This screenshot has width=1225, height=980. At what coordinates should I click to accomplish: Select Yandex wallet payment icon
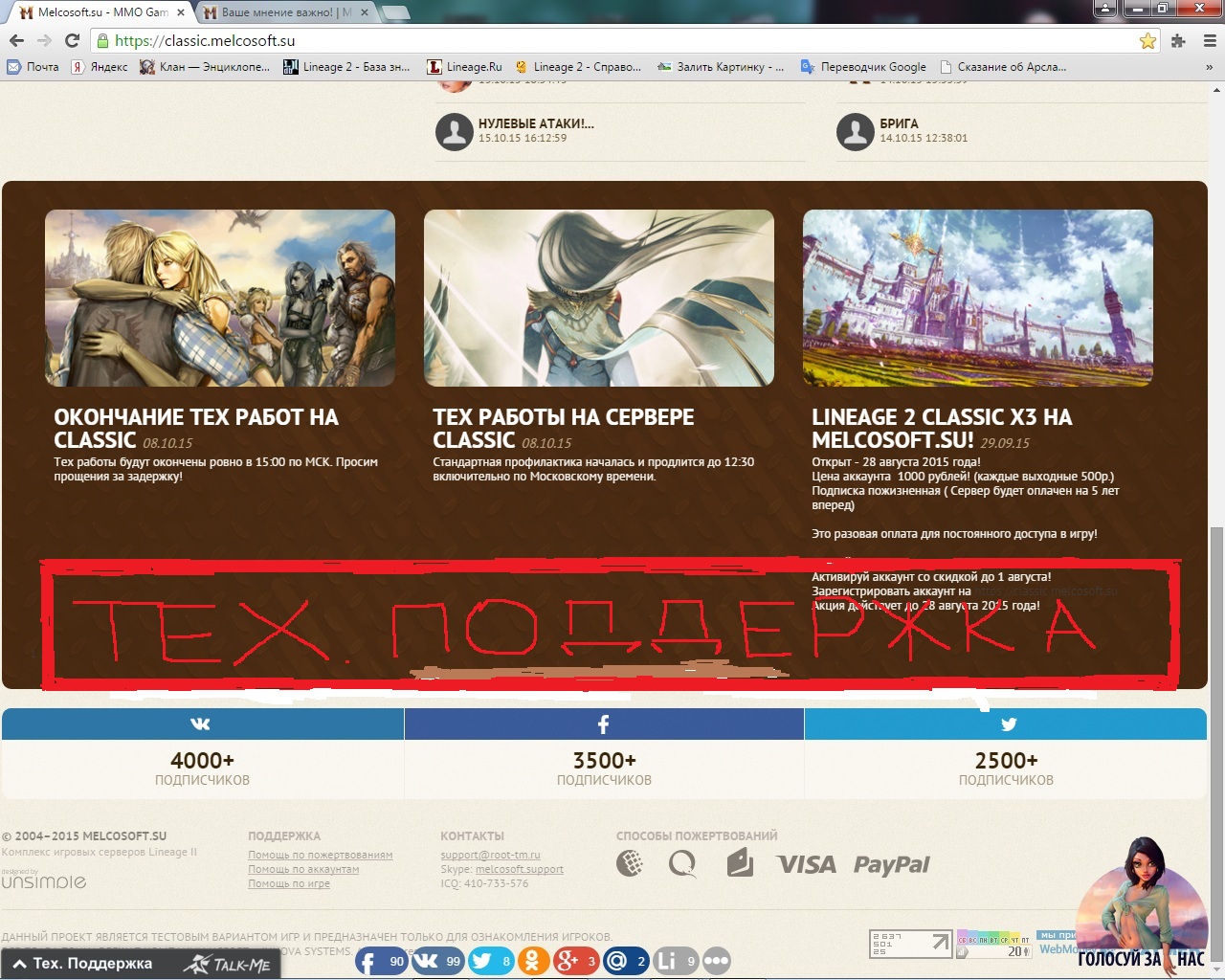click(740, 863)
